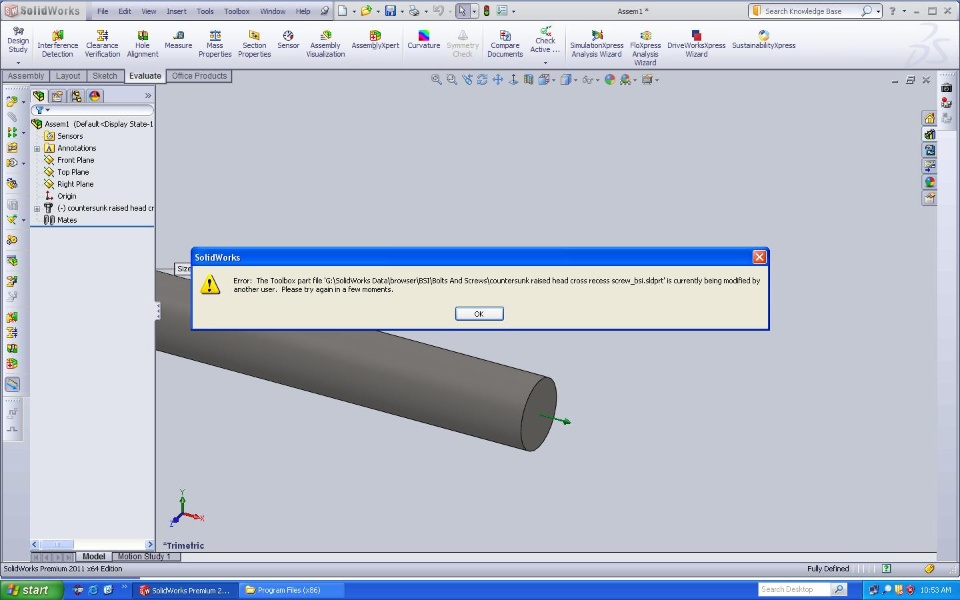Run Interference Detection
This screenshot has width=960, height=600.
click(58, 44)
